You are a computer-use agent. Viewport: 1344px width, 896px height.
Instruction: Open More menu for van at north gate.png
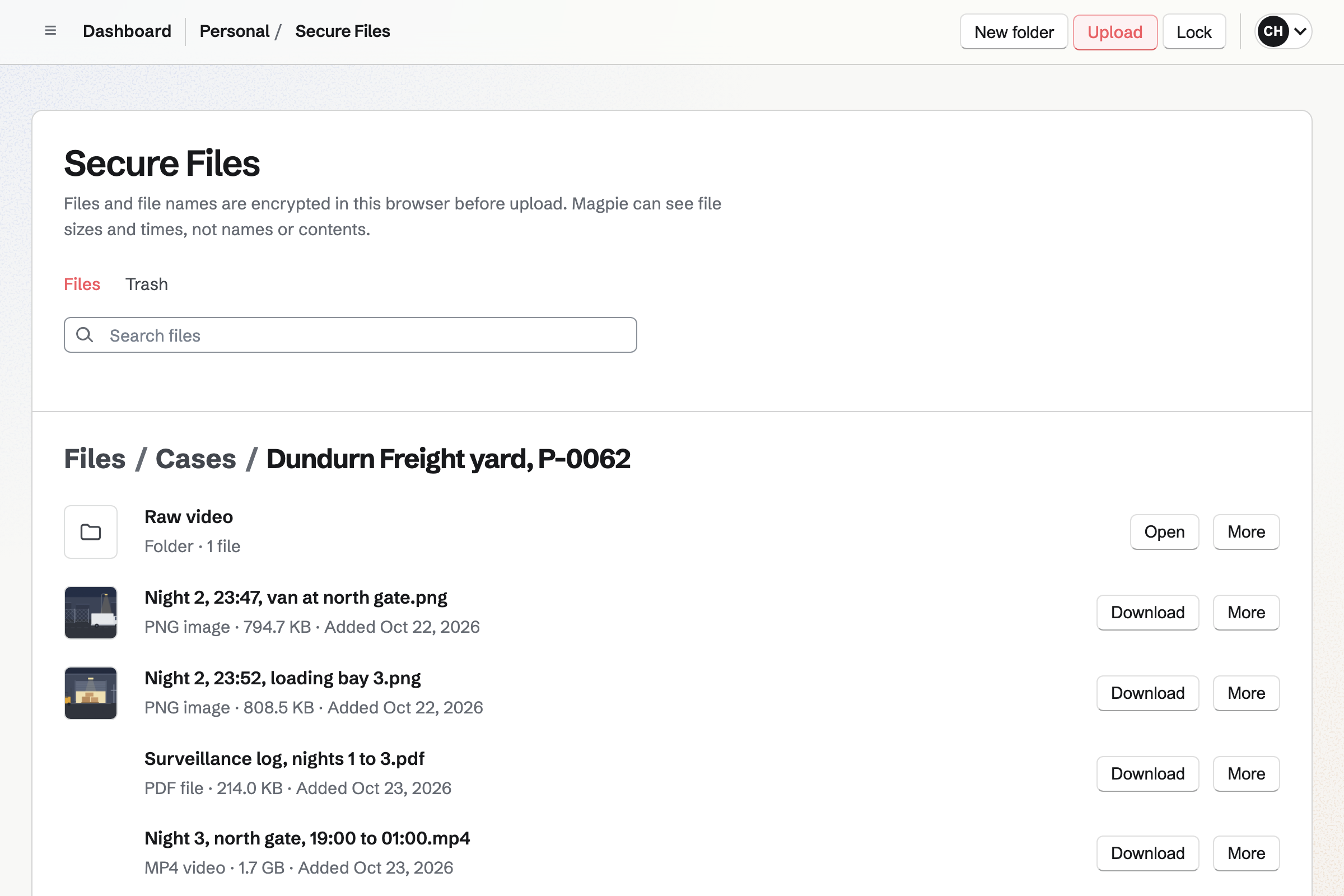point(1247,613)
